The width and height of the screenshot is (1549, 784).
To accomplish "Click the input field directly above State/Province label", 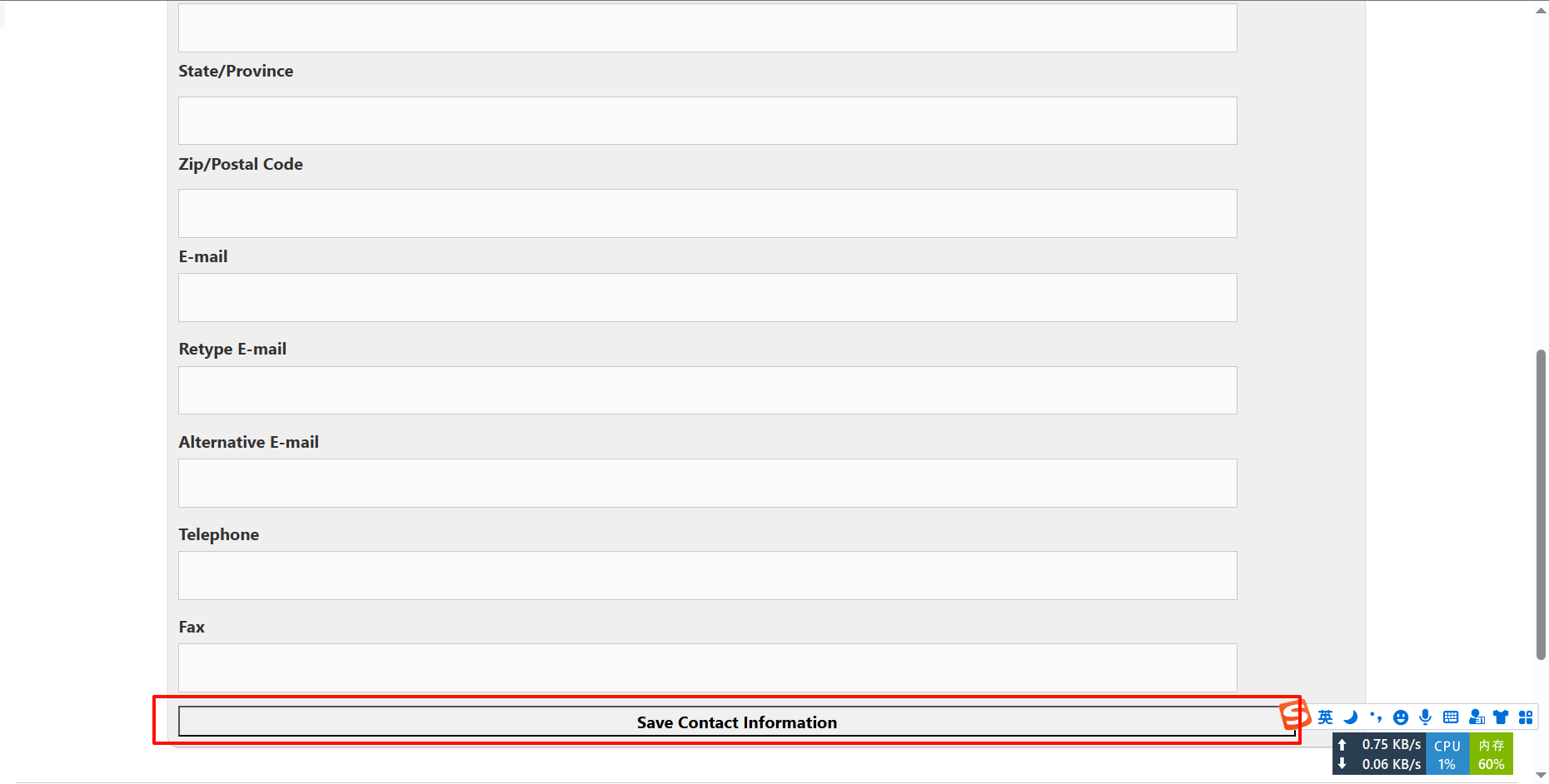I will 708,27.
